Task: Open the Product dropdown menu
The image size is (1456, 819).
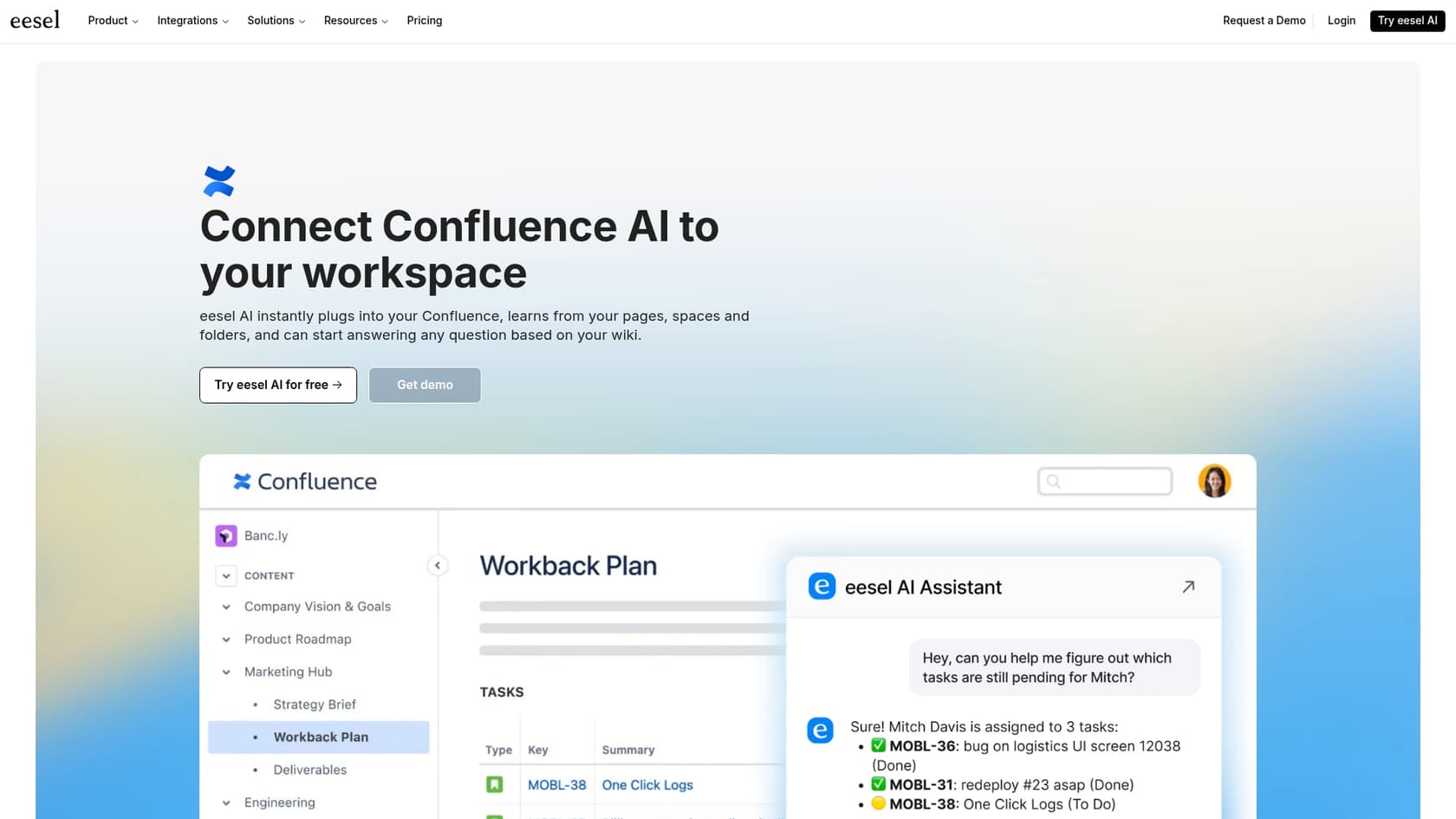Action: click(x=113, y=20)
